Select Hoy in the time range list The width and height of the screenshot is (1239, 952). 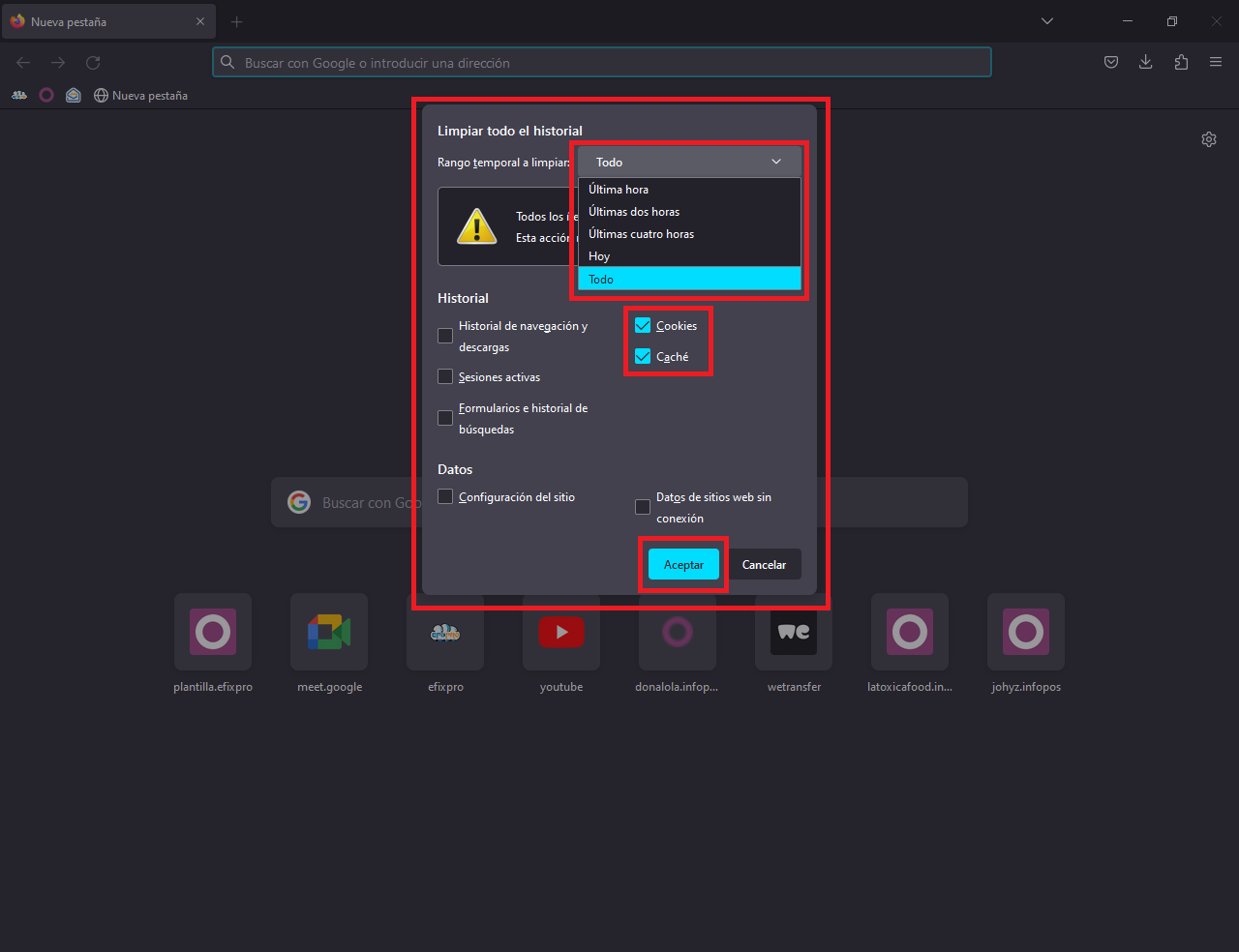click(599, 256)
